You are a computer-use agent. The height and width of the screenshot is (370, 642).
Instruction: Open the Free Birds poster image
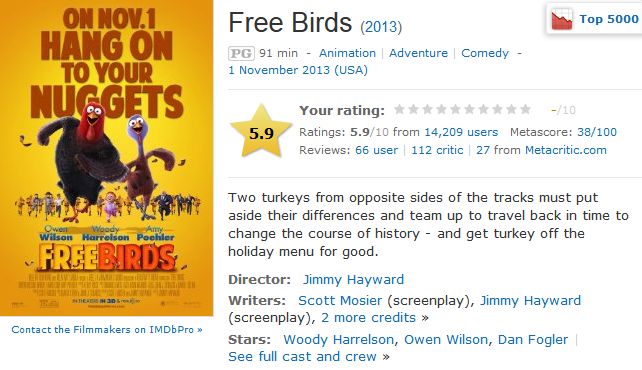pos(106,158)
